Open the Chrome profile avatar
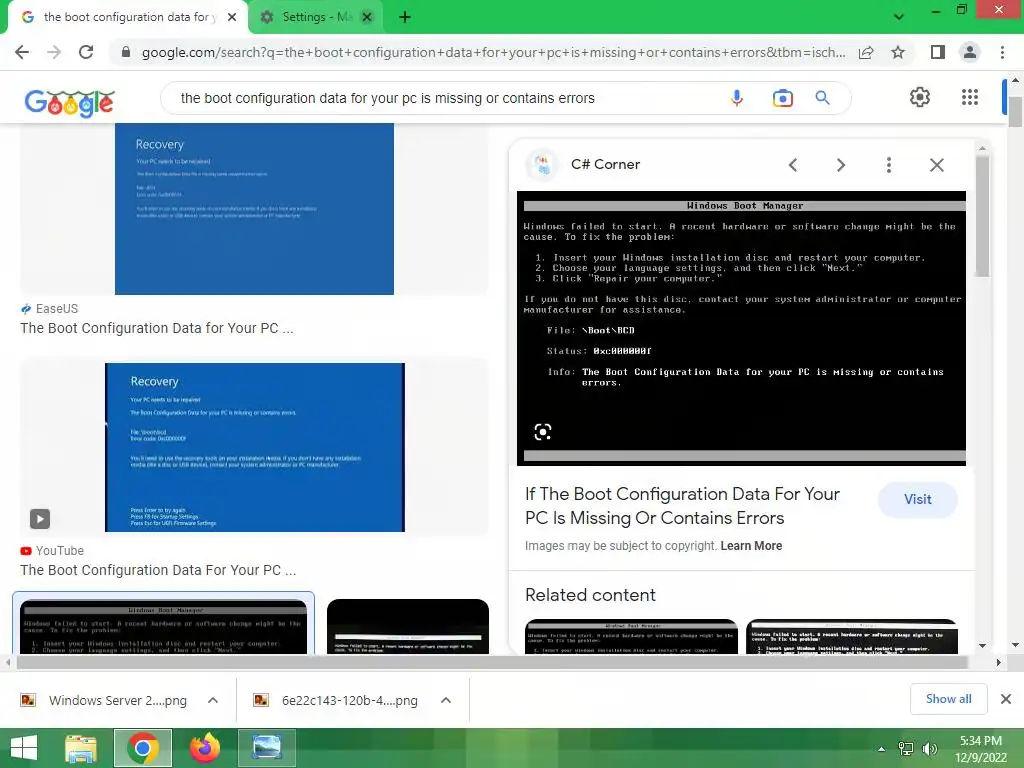1024x768 pixels. pyautogui.click(x=970, y=52)
